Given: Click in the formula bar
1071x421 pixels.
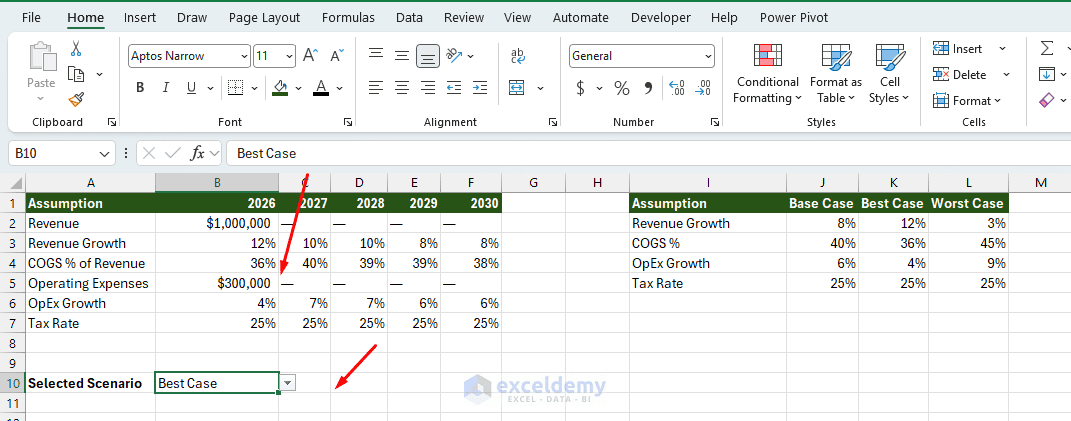Looking at the screenshot, I should tap(648, 153).
